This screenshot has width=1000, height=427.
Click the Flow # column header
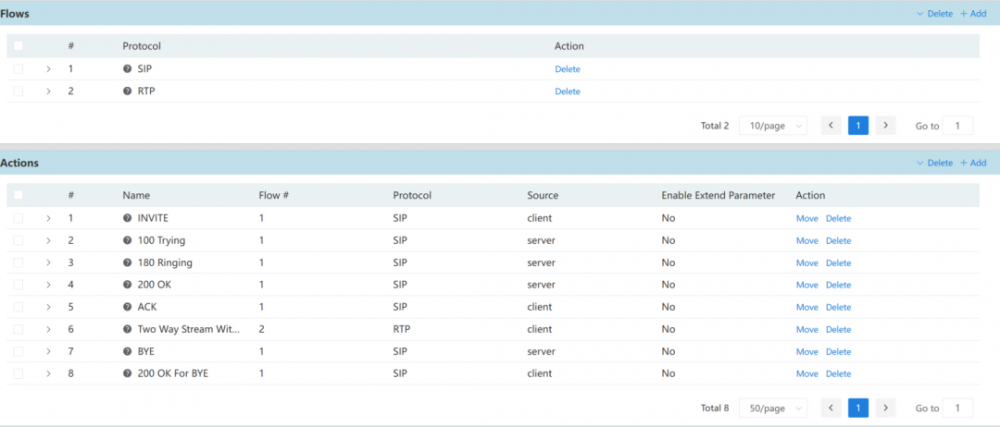274,195
